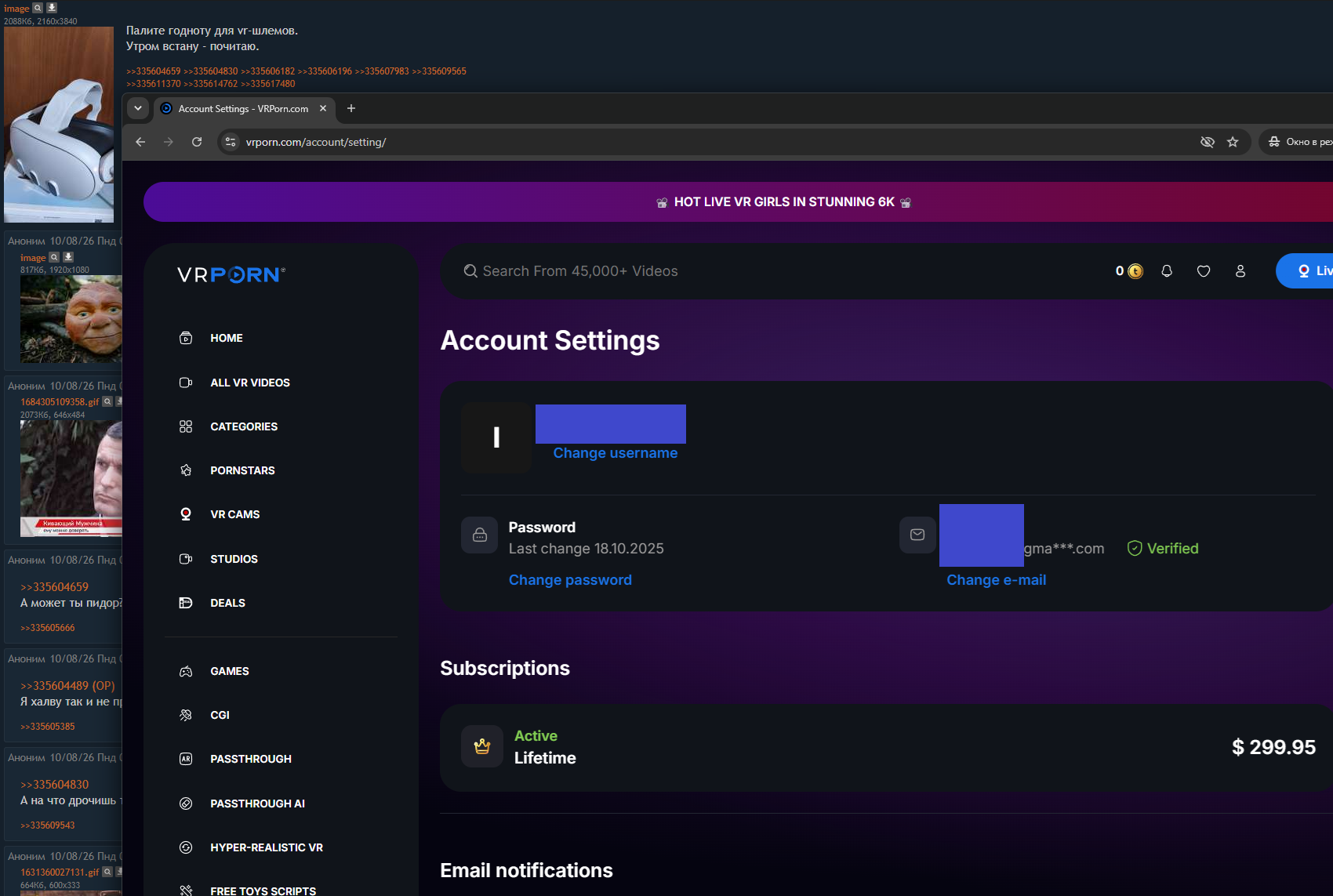Click the Change password link
The image size is (1333, 896).
click(570, 580)
